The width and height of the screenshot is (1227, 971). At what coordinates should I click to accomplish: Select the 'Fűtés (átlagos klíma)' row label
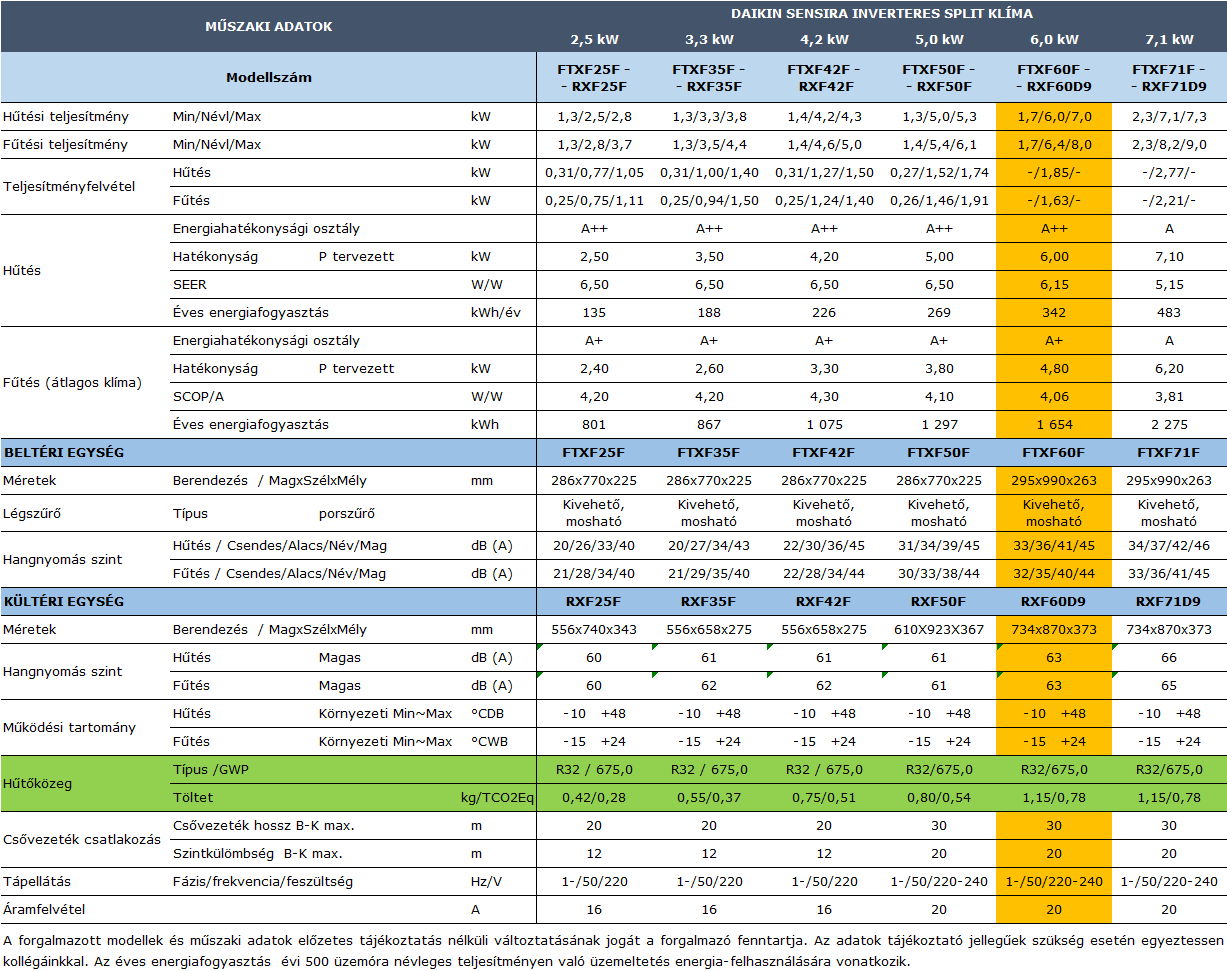pyautogui.click(x=72, y=382)
